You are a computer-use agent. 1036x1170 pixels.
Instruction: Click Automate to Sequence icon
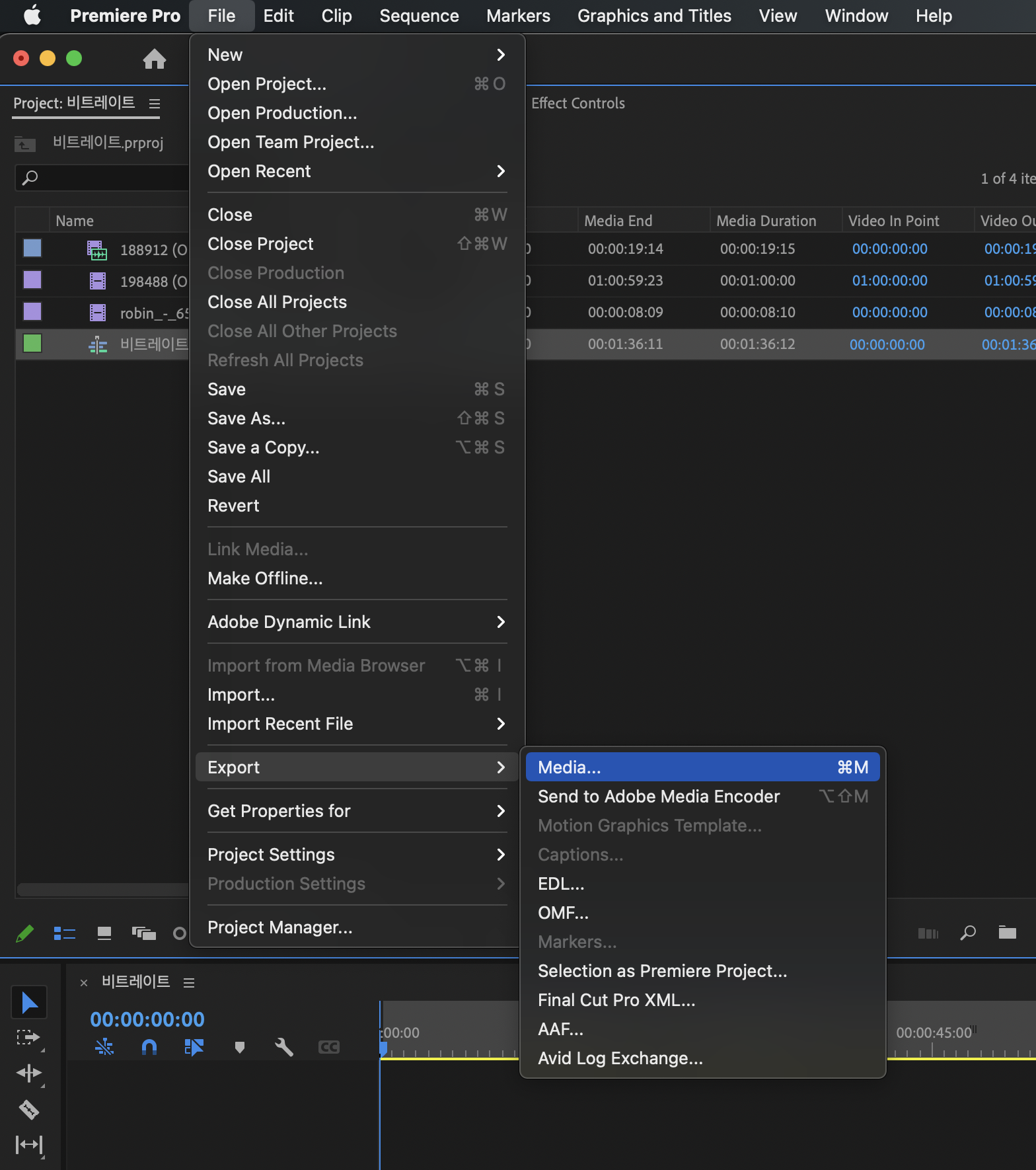928,933
